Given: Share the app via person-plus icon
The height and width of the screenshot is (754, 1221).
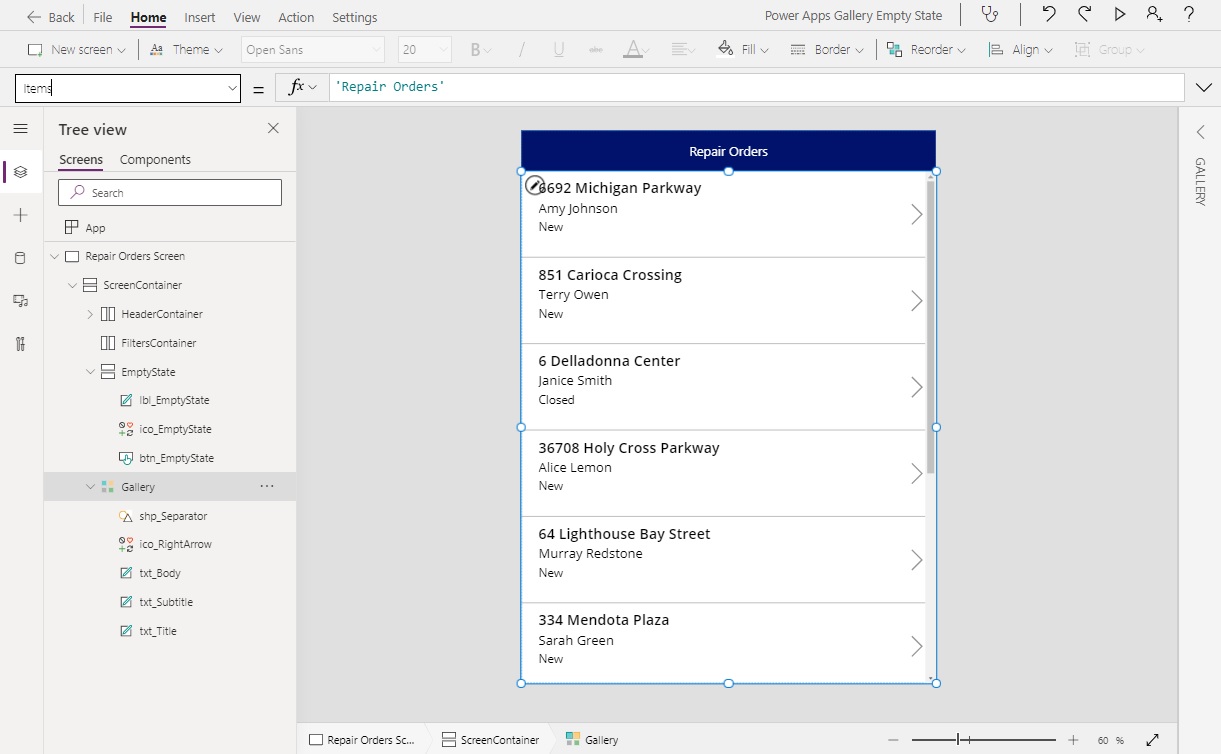Looking at the screenshot, I should point(1152,15).
